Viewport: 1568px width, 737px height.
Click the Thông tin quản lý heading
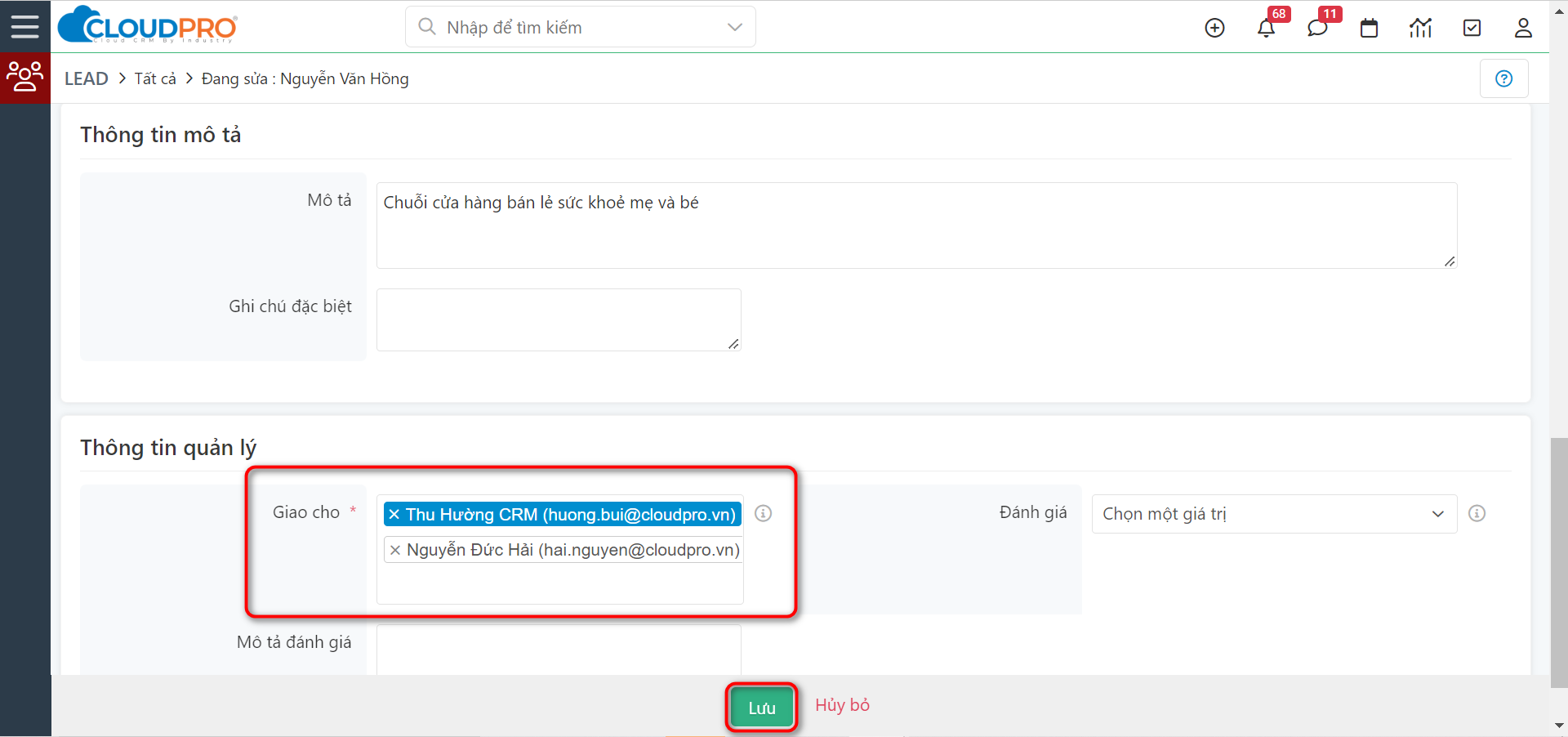(168, 448)
